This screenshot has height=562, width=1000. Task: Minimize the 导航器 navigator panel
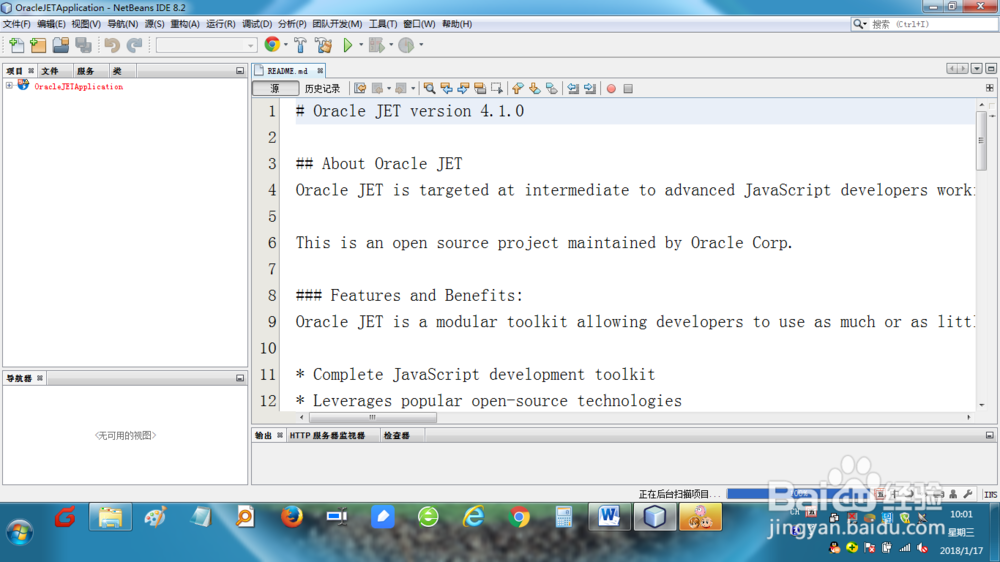[240, 378]
